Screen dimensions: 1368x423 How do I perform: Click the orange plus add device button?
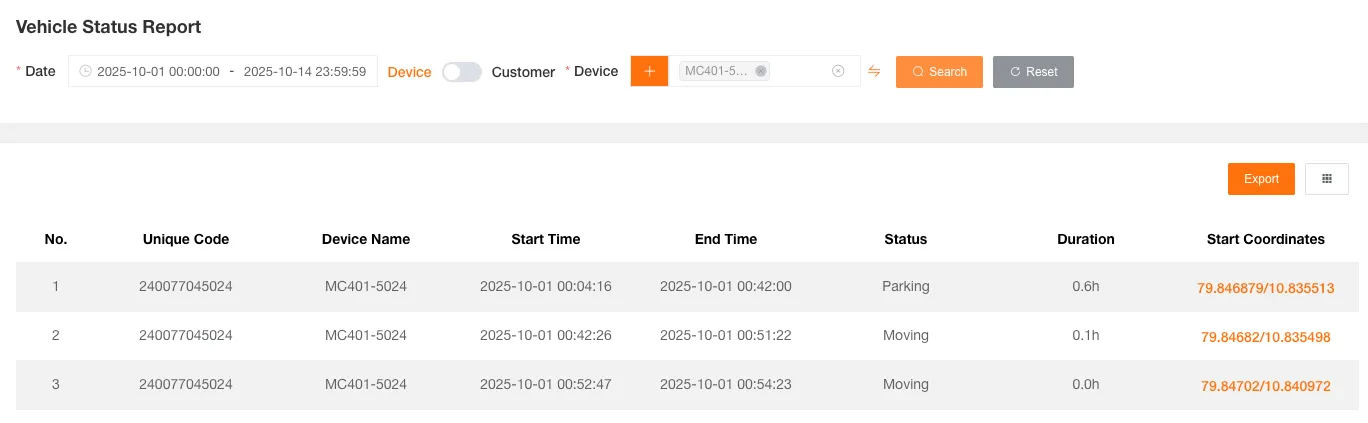pyautogui.click(x=649, y=71)
